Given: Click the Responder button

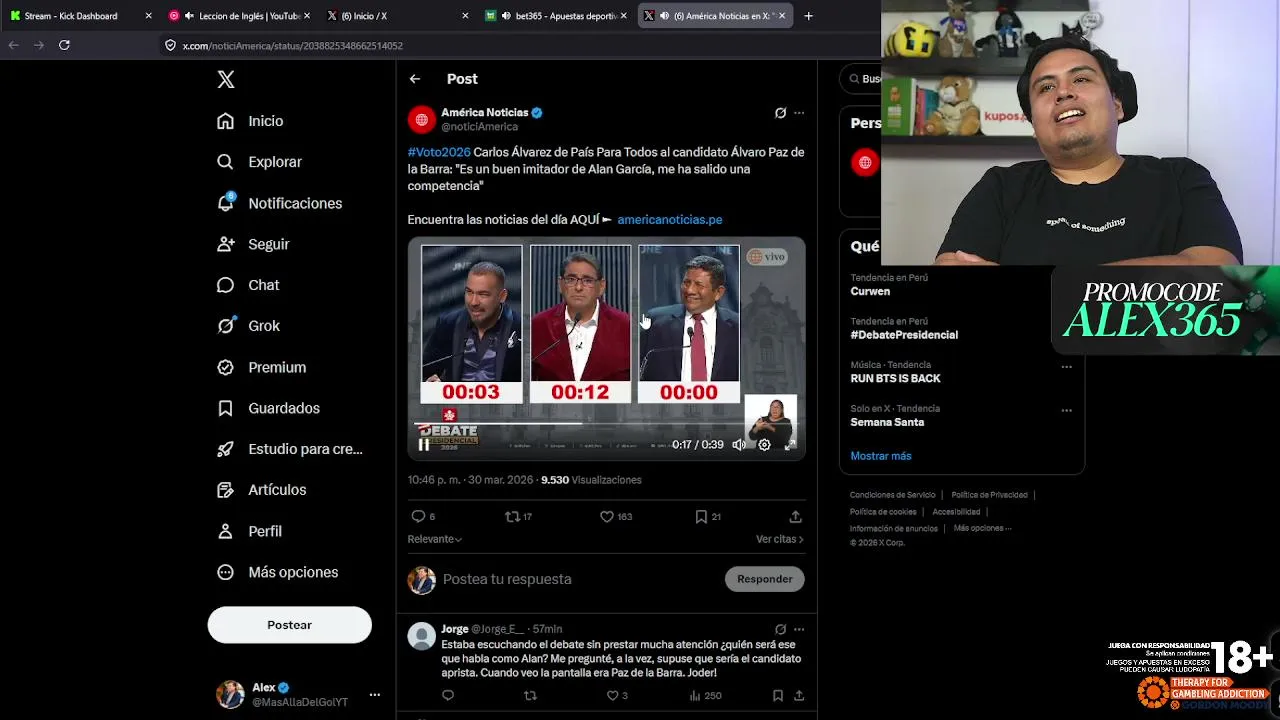Looking at the screenshot, I should (765, 579).
